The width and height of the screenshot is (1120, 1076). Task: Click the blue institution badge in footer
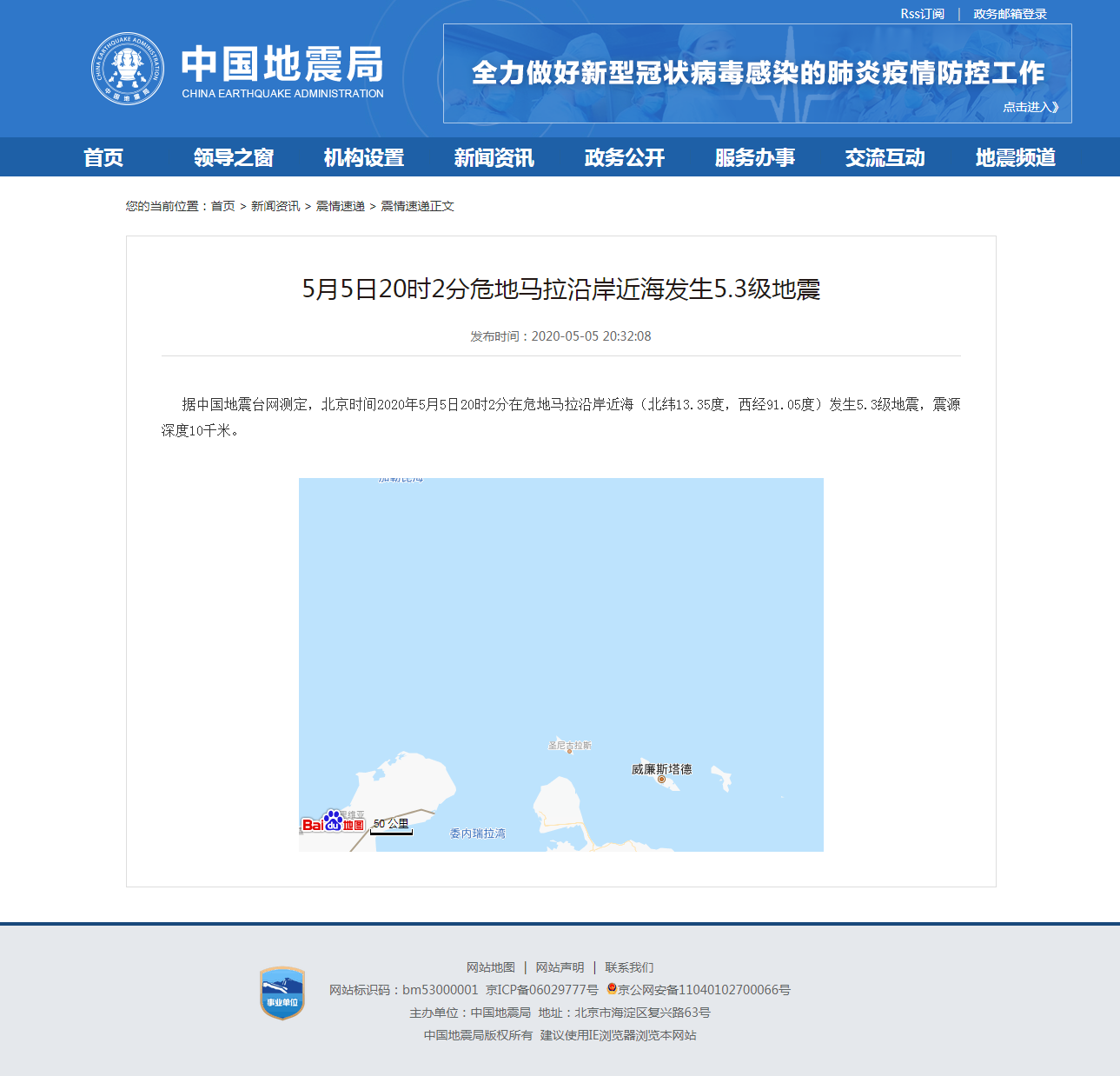click(x=282, y=993)
